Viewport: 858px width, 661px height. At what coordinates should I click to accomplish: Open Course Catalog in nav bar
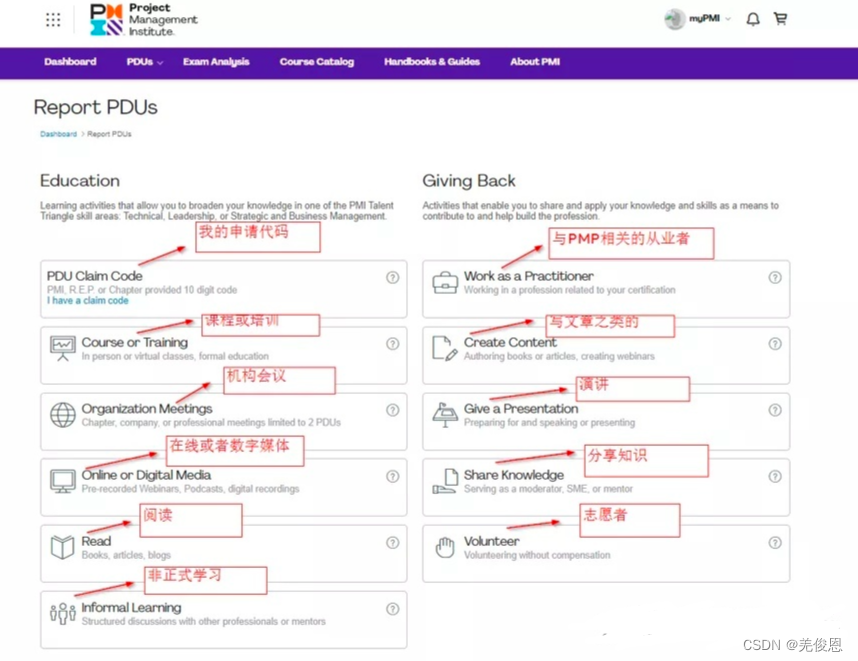coord(317,62)
